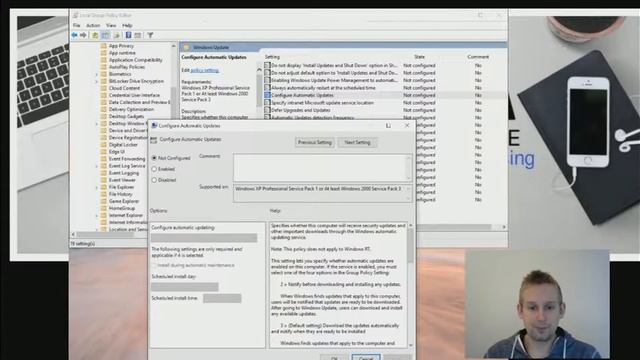Image resolution: width=640 pixels, height=360 pixels.
Task: Click icon of 'Specify intranet Microsoft update' setting
Action: pos(267,103)
